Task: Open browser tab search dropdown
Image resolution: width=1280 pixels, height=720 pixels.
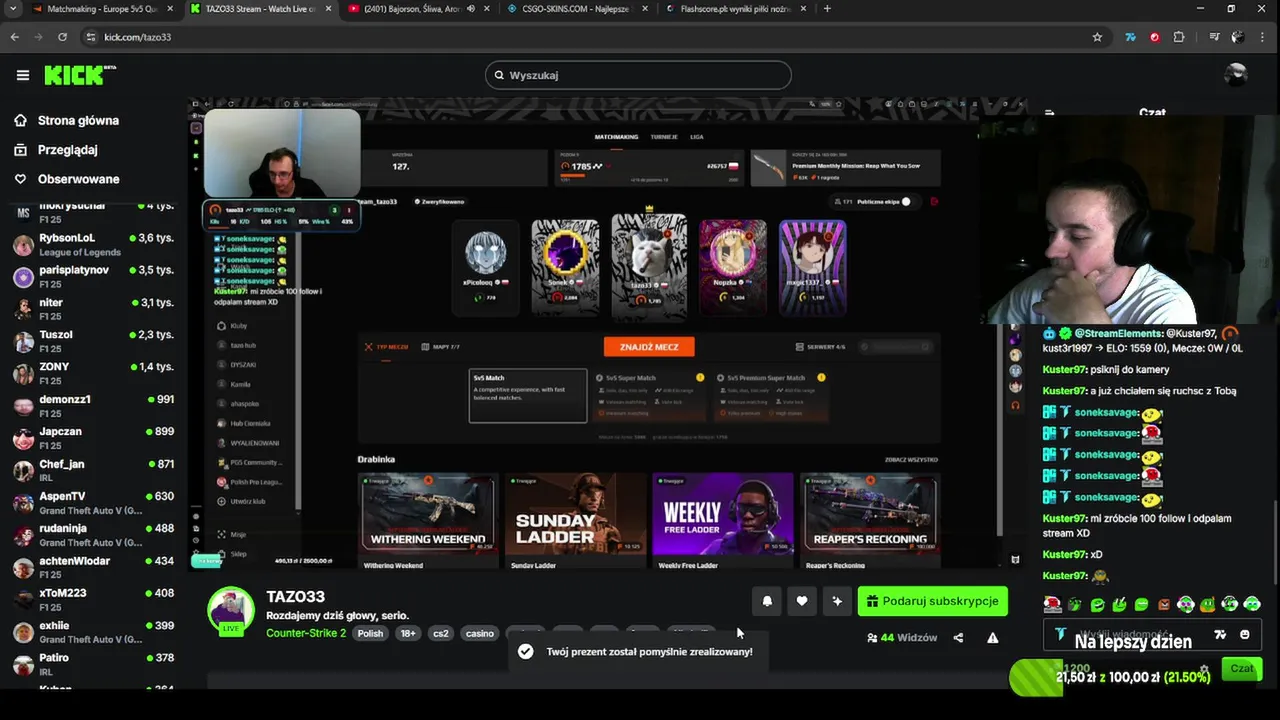Action: point(13,9)
